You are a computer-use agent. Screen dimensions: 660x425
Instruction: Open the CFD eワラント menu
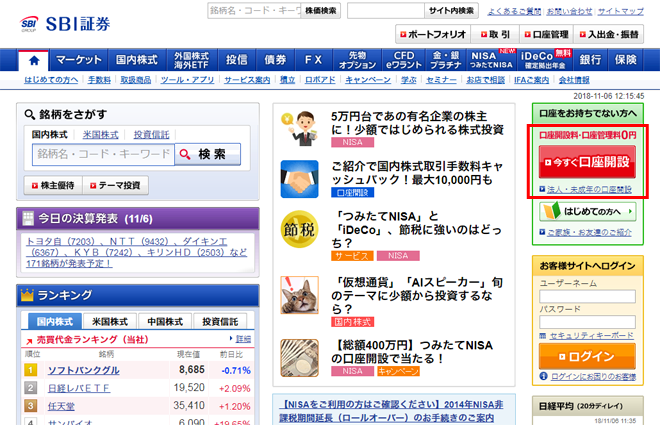(404, 60)
